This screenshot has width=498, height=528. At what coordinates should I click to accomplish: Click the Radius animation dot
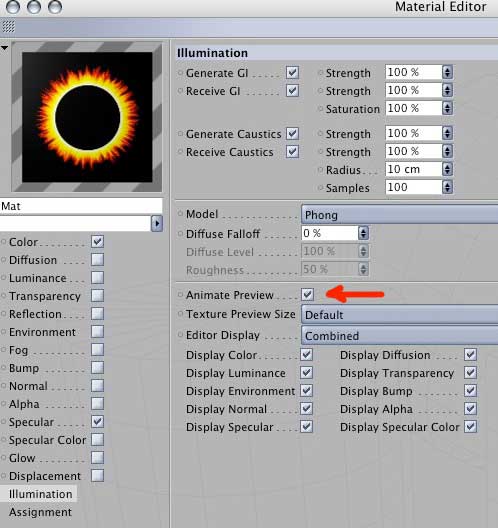[320, 170]
